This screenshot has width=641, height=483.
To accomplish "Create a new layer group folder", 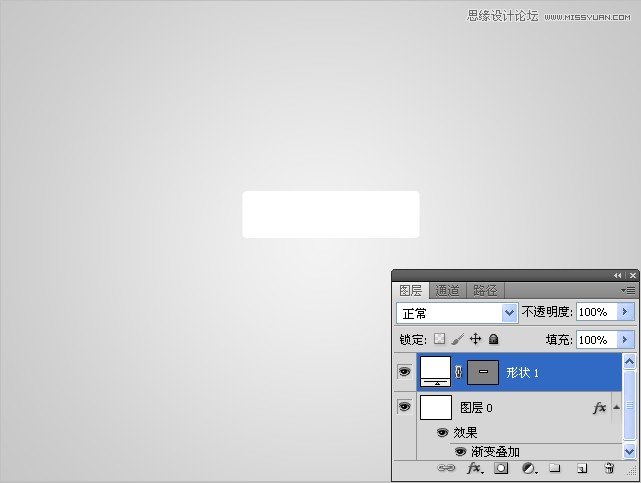I will pyautogui.click(x=554, y=467).
